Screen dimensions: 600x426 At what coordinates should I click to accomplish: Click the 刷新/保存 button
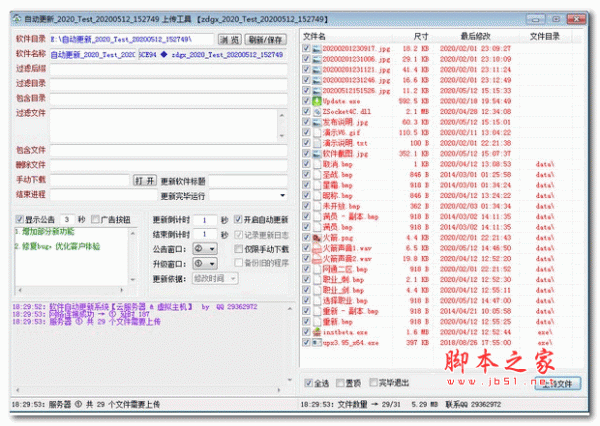[x=266, y=39]
